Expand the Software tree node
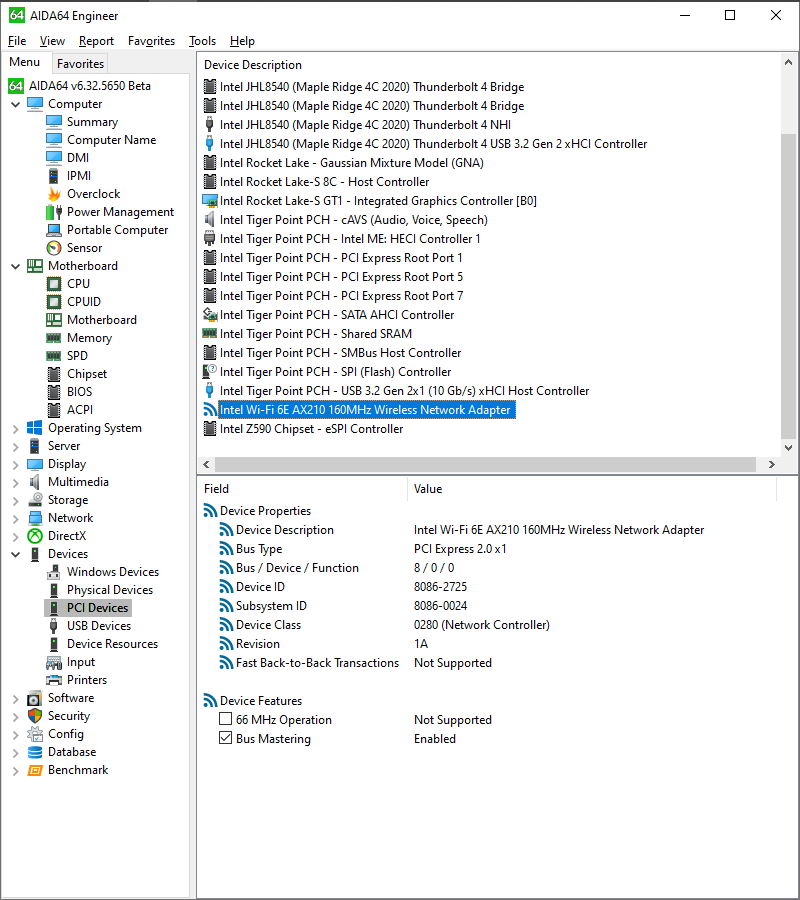800x900 pixels. click(x=15, y=699)
